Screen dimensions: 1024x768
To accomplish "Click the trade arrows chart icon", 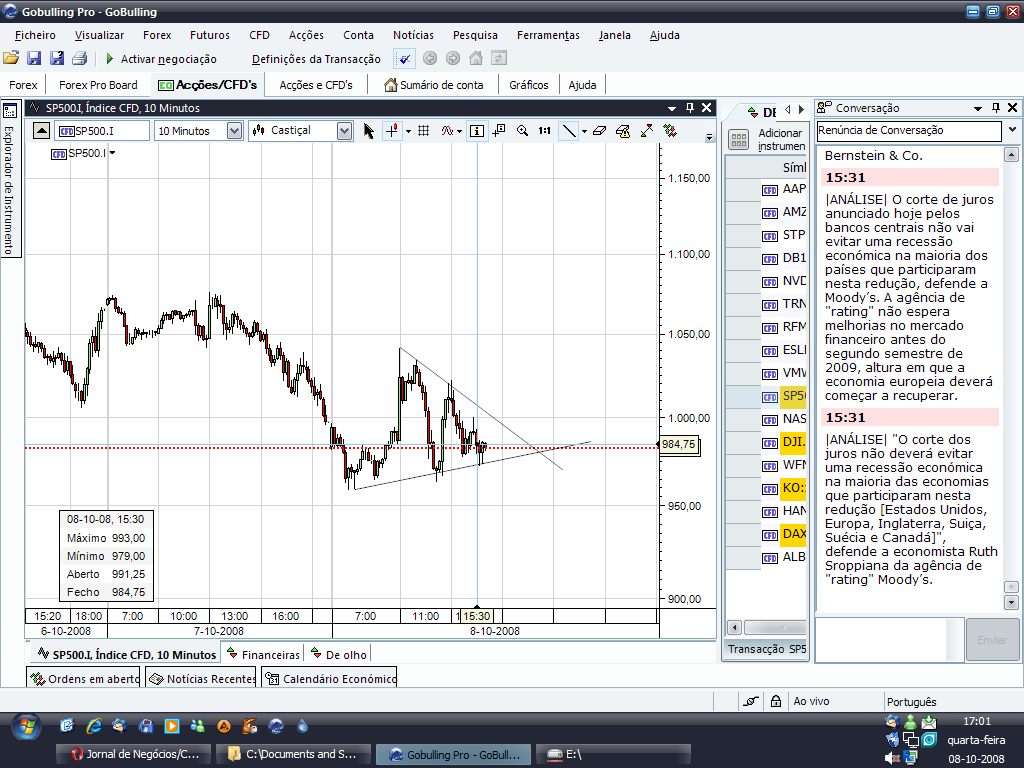I will [x=670, y=131].
